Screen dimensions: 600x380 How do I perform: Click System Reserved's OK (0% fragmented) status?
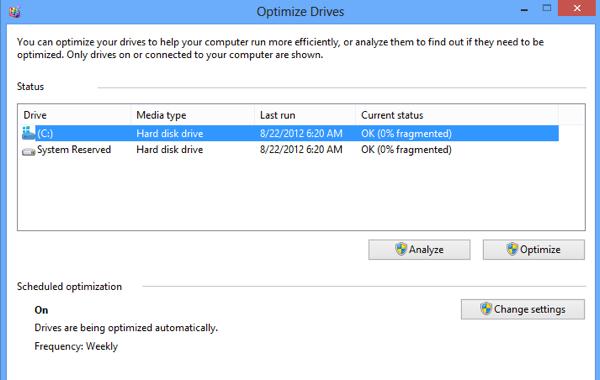pyautogui.click(x=406, y=150)
